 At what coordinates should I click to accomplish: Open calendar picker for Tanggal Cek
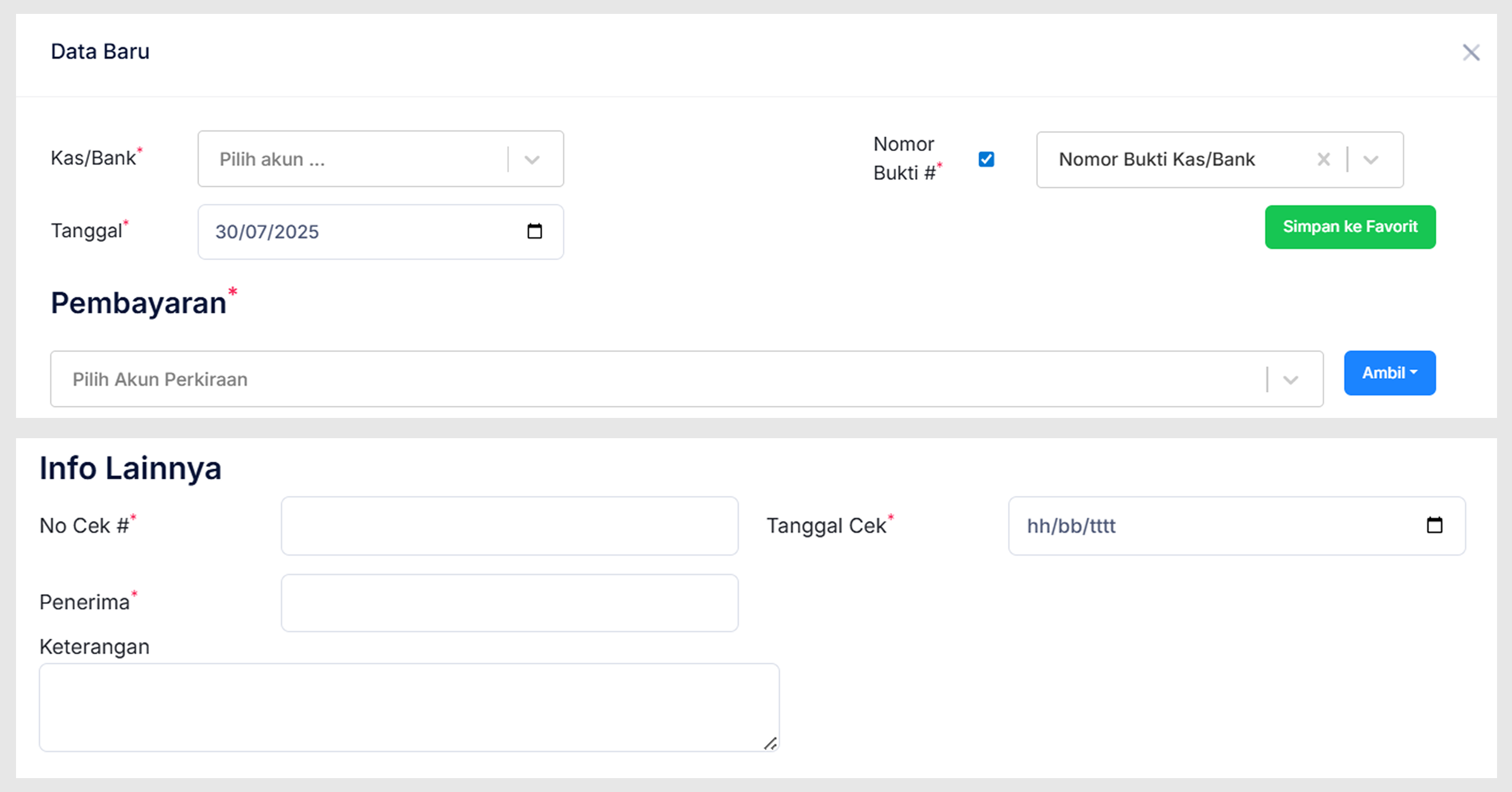[1434, 525]
